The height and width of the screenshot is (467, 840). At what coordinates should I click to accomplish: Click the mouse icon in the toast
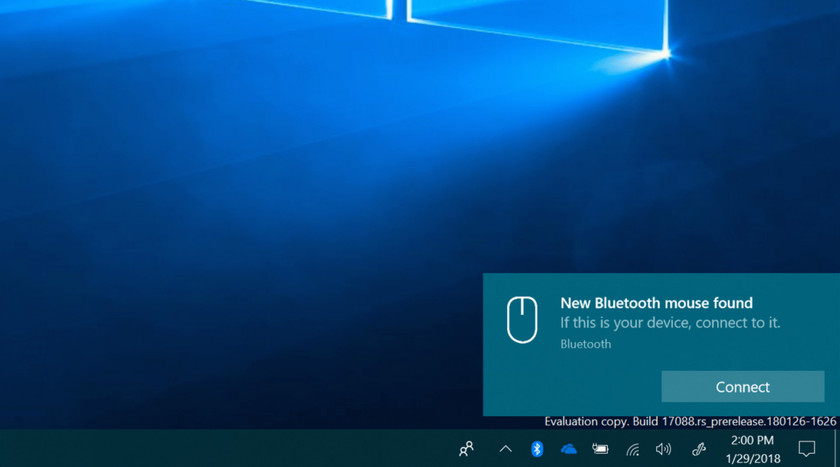pos(522,320)
